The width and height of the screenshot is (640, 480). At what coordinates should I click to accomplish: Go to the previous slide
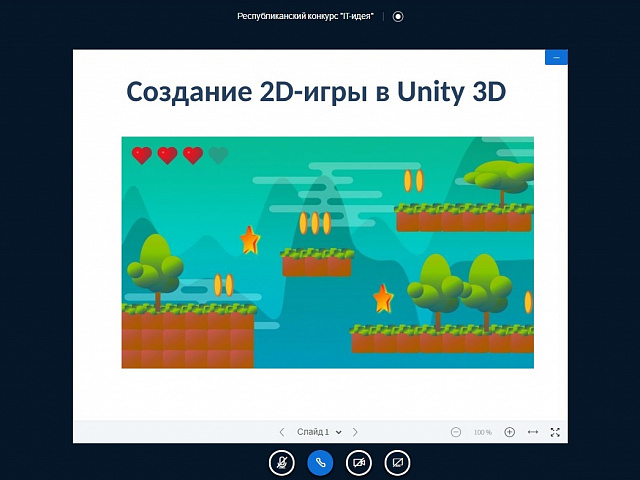(x=282, y=432)
